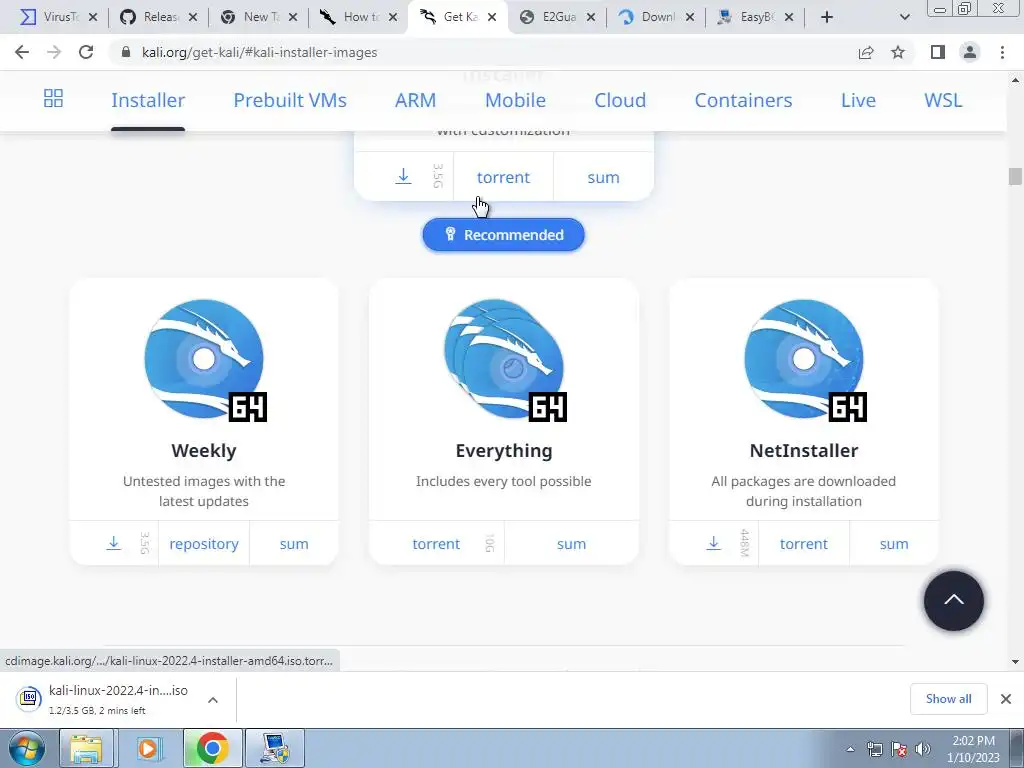
Task: Click the volume speaker tray icon
Action: point(923,749)
